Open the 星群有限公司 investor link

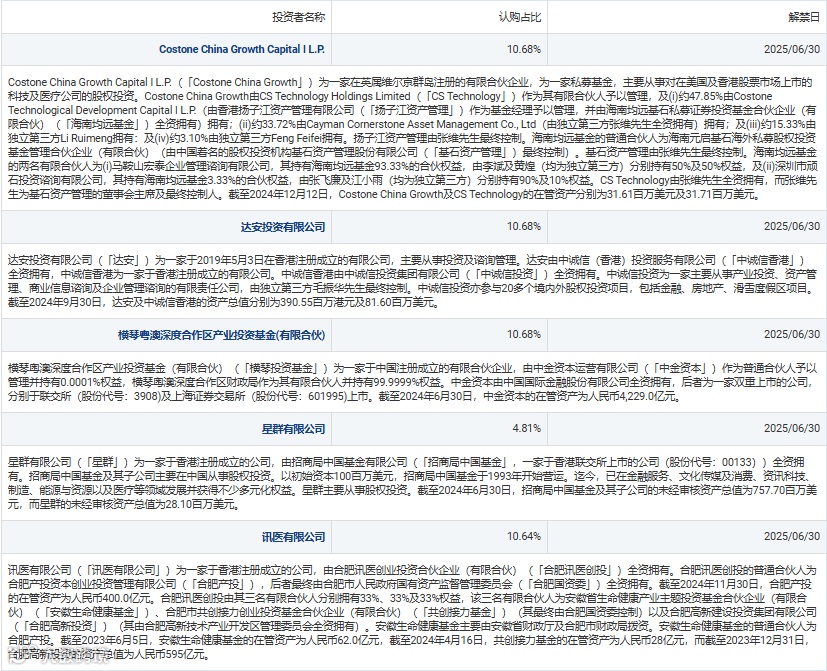coord(293,429)
